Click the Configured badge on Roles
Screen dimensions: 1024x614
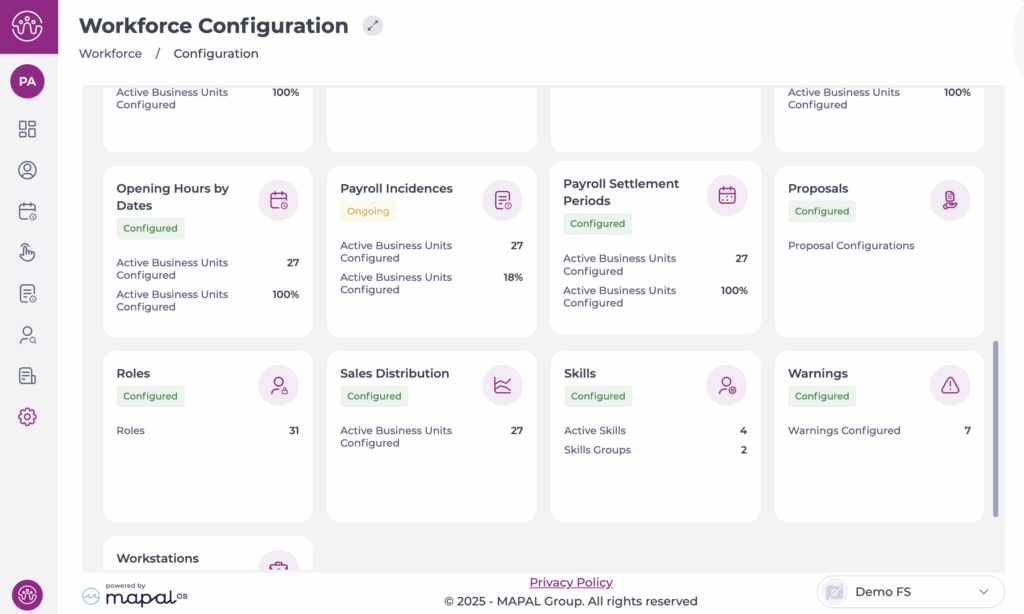tap(150, 396)
